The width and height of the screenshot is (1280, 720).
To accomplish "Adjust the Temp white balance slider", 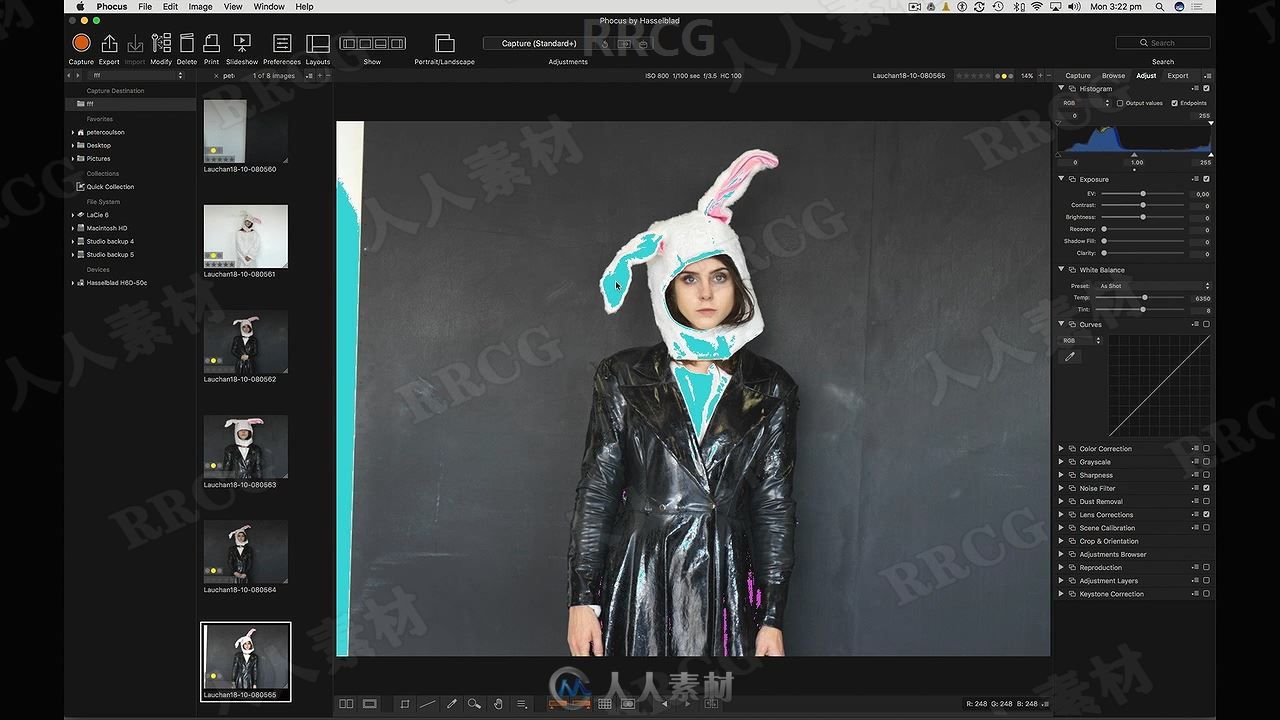I will [1143, 298].
